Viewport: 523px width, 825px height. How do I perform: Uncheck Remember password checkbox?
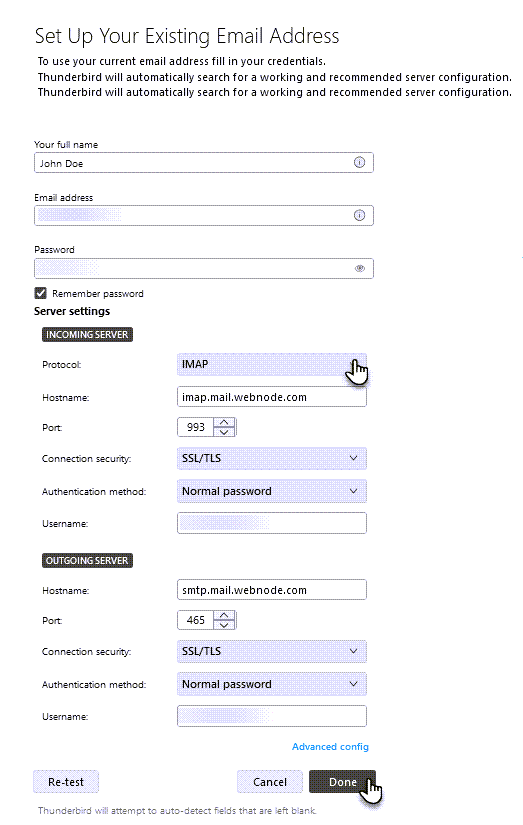[41, 293]
